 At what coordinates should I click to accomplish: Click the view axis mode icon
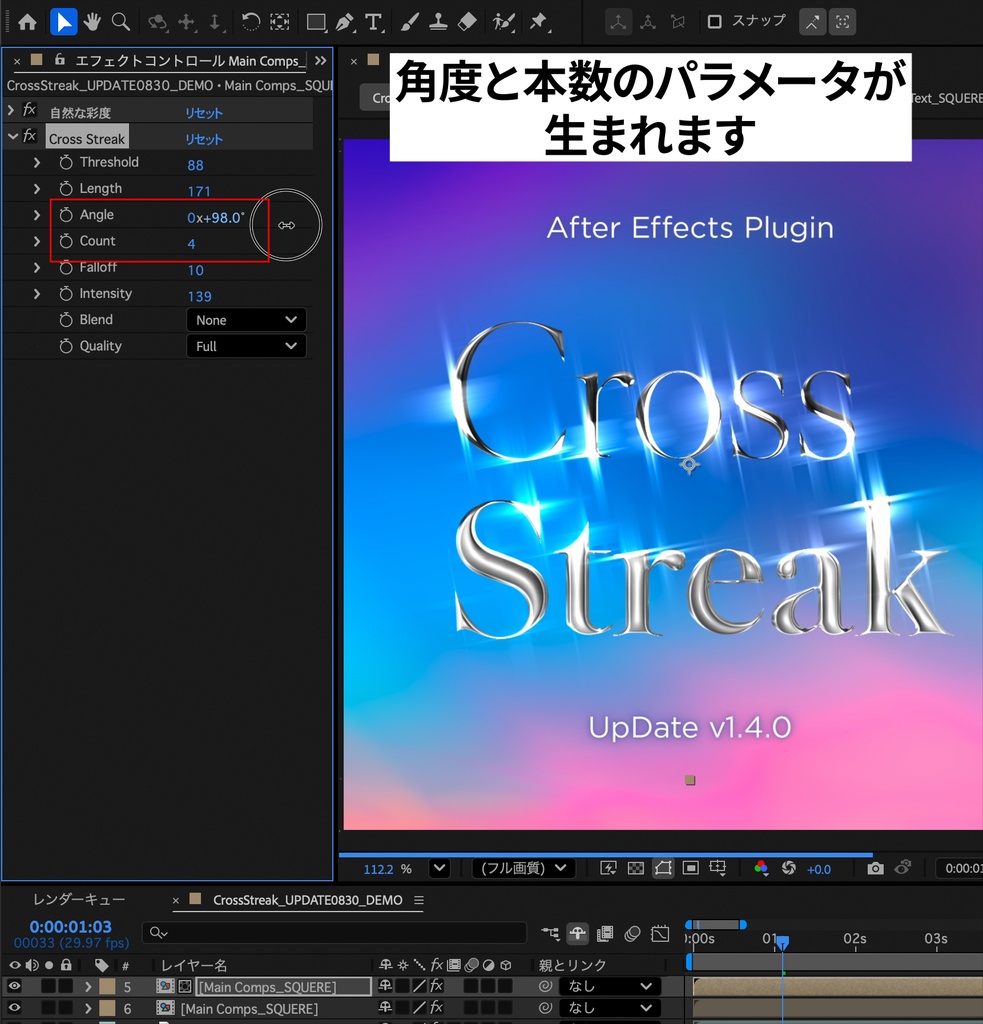[x=678, y=22]
